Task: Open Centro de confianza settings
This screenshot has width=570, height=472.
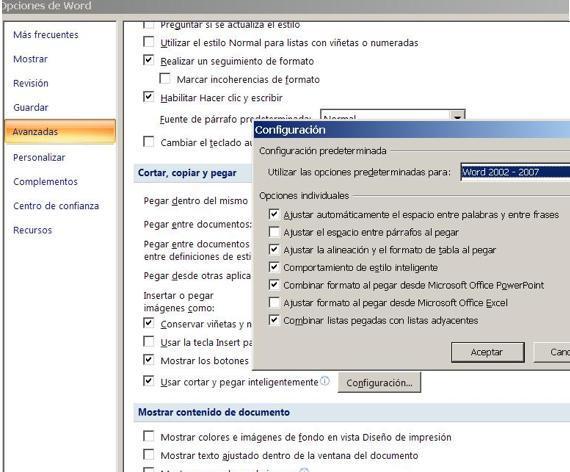Action: click(x=56, y=206)
